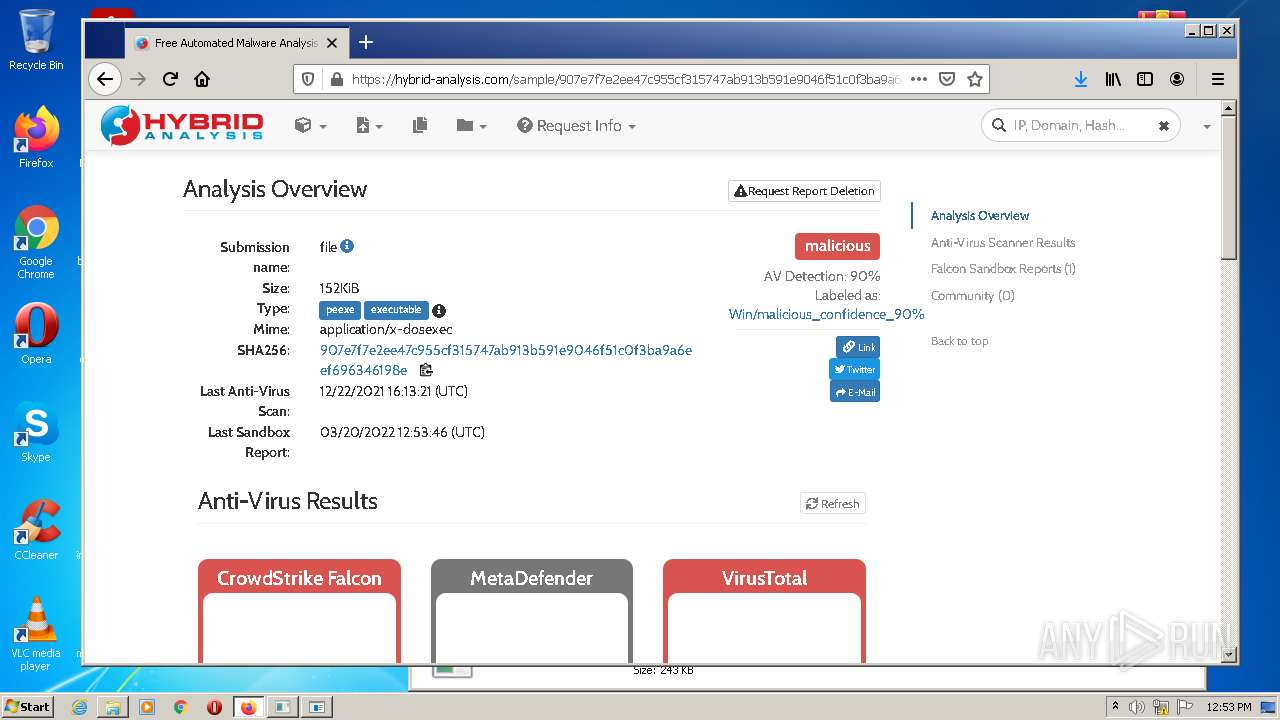Jump to Community (0) section

[x=972, y=295]
